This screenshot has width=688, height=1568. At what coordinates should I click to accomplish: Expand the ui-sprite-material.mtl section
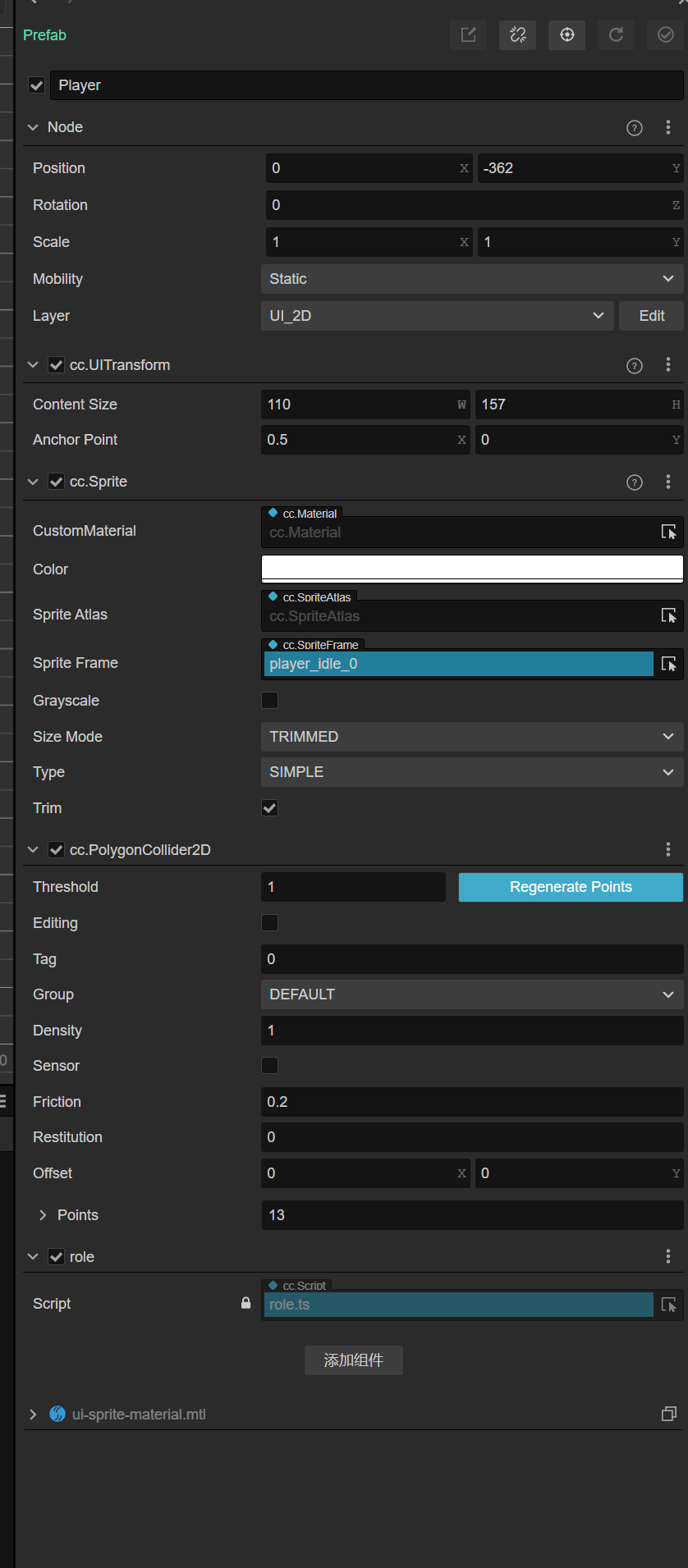[x=33, y=1415]
